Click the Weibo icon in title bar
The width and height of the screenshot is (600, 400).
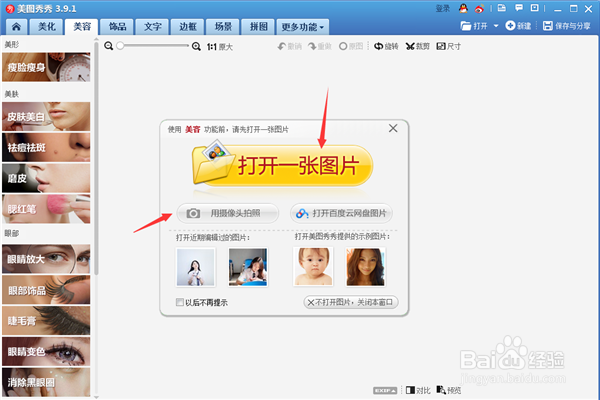(x=479, y=8)
